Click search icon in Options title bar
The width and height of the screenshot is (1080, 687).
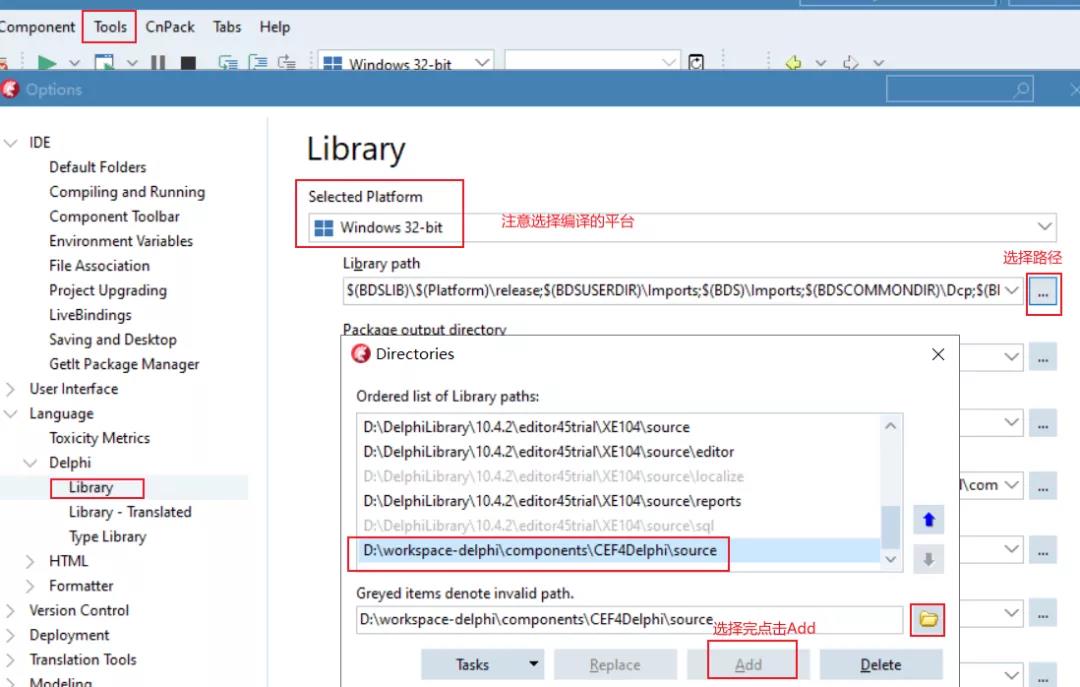pyautogui.click(x=1022, y=89)
